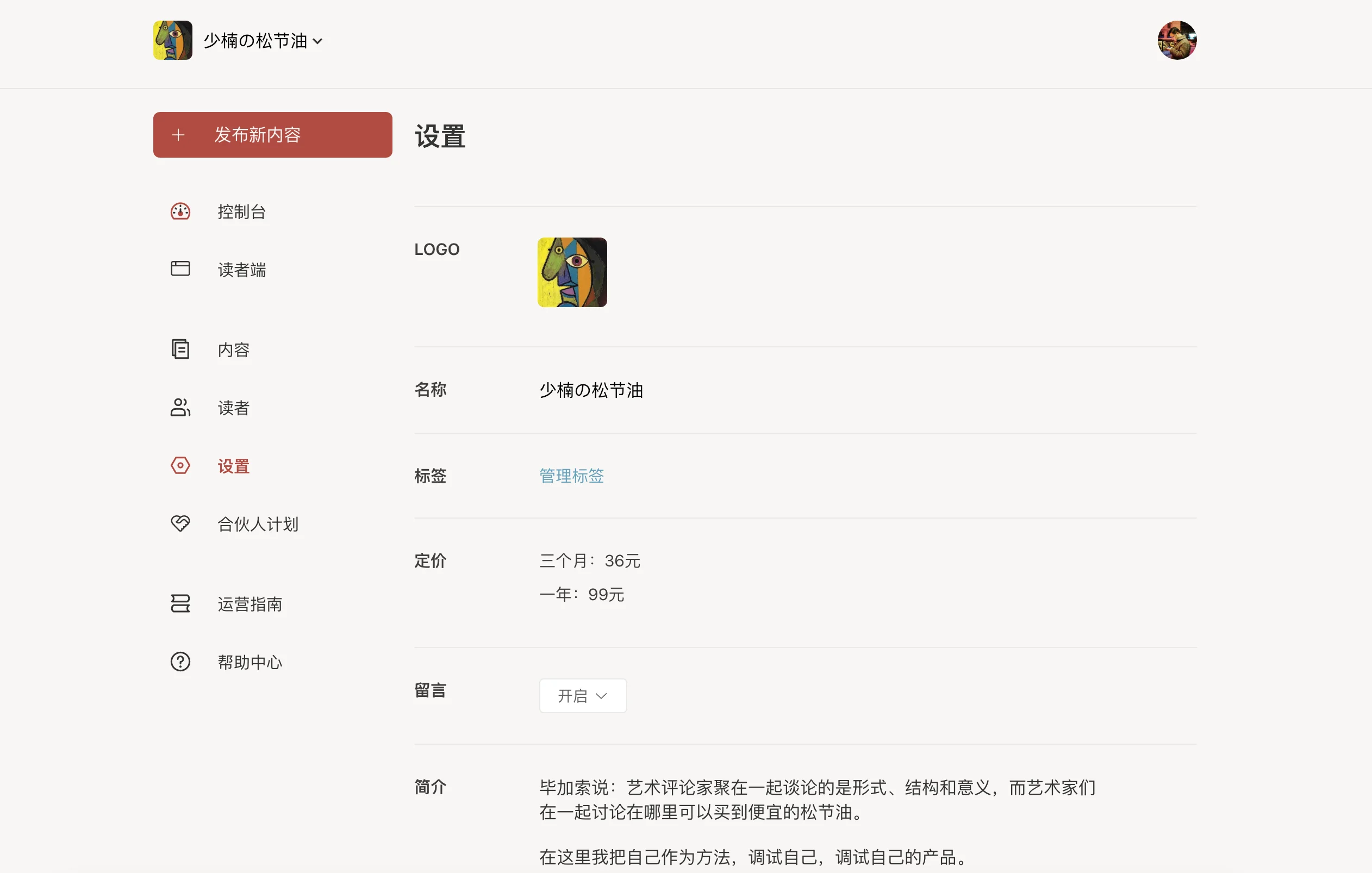
Task: Click the LOGO image thumbnail in settings
Action: (572, 272)
